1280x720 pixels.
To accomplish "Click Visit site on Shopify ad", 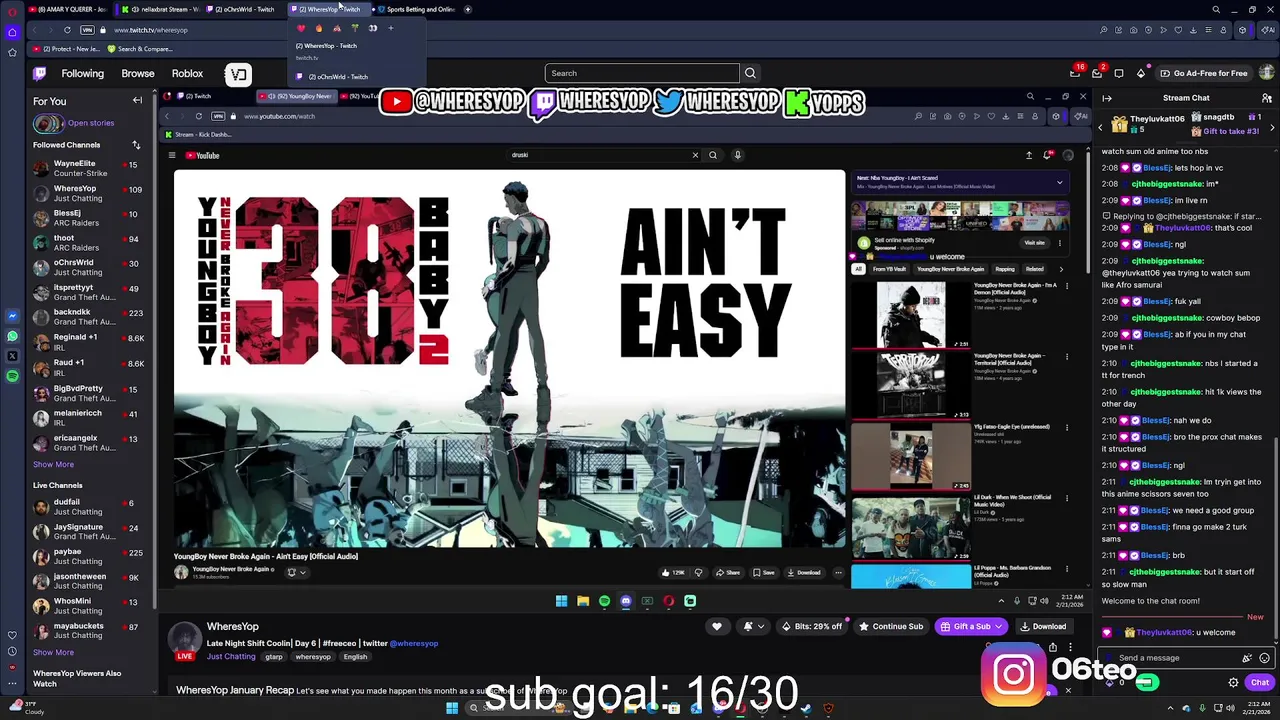I will 1034,242.
